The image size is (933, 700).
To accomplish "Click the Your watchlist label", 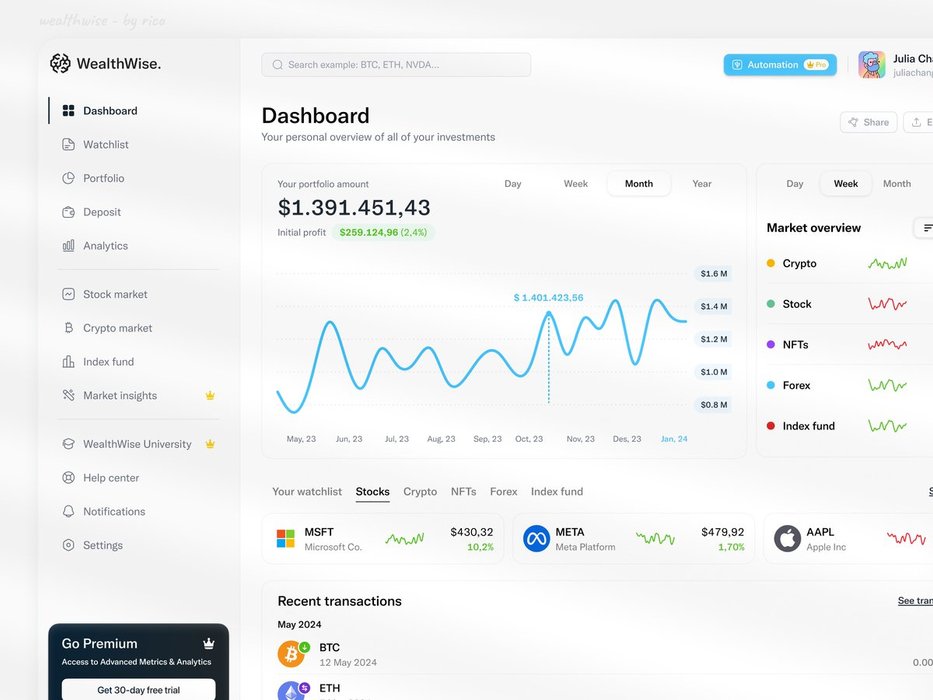I will (307, 492).
